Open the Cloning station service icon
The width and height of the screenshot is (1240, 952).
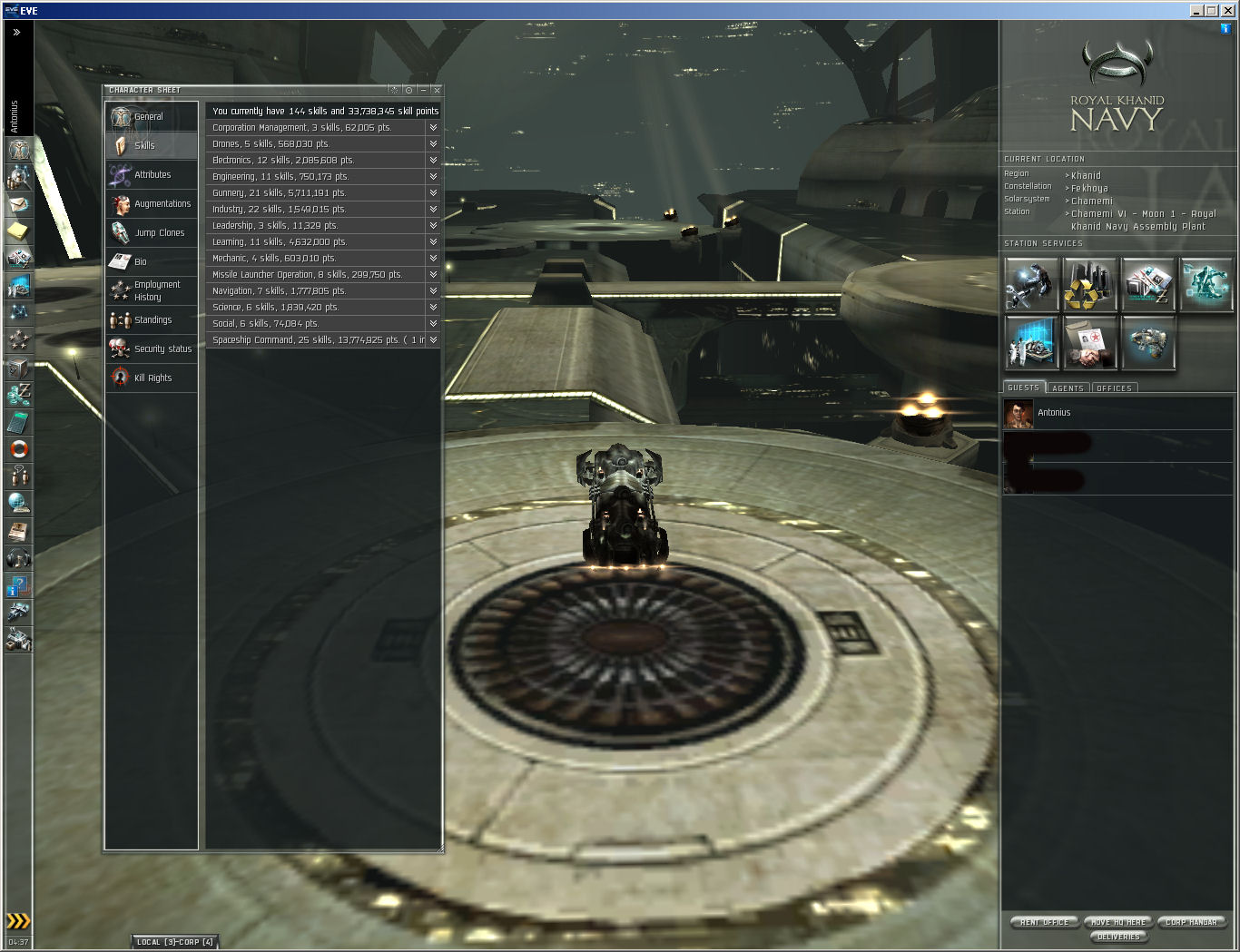tap(1206, 284)
